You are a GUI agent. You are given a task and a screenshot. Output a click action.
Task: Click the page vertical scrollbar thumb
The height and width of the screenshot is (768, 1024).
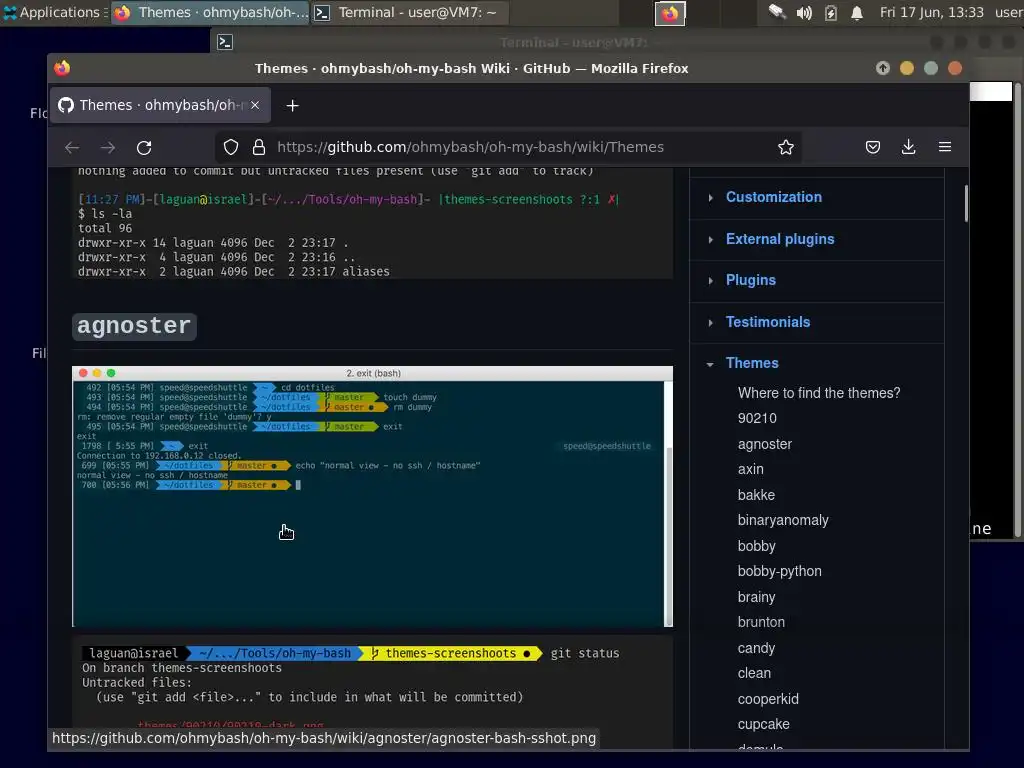pos(965,204)
